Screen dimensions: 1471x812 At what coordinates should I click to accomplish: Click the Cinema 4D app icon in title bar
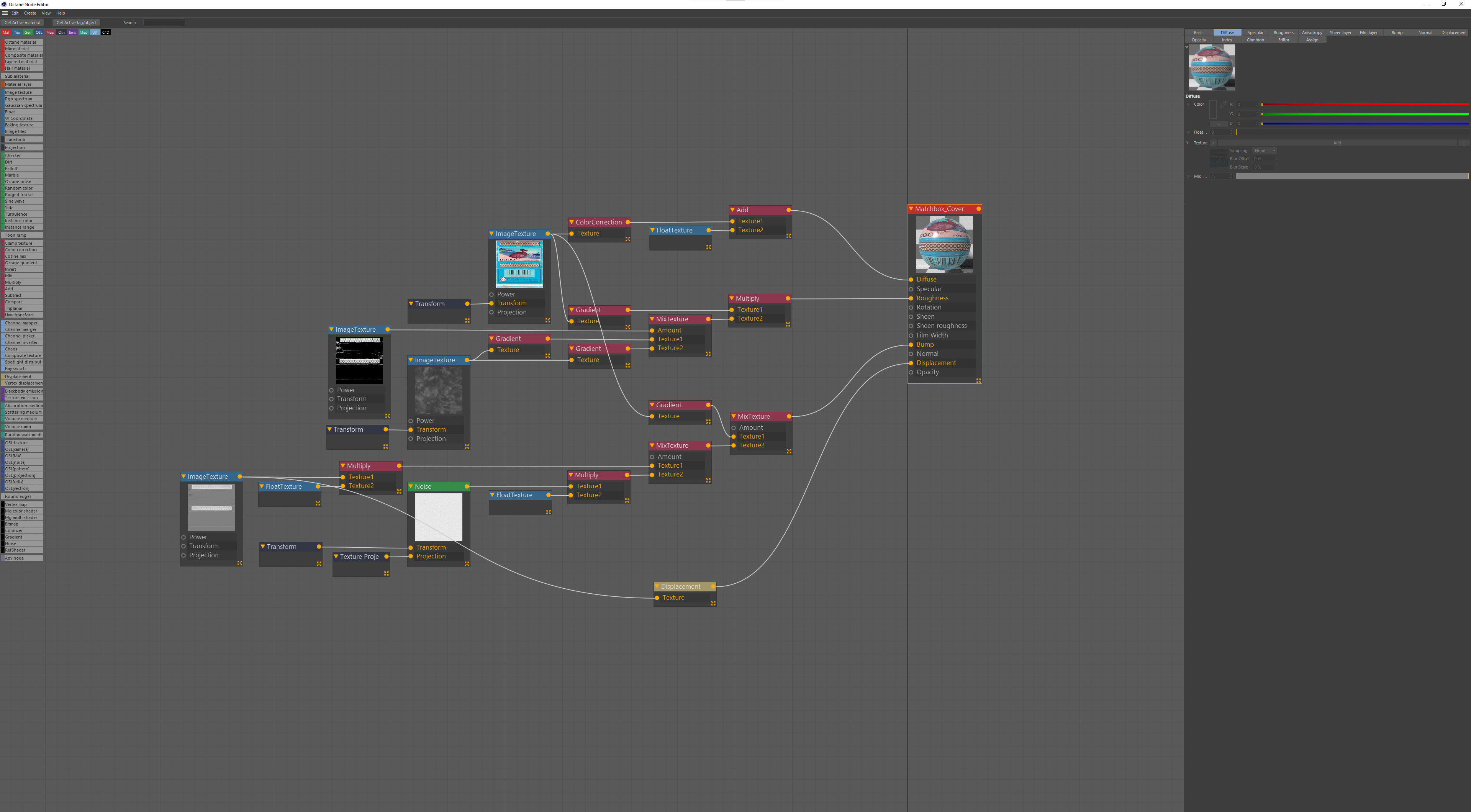click(x=3, y=4)
